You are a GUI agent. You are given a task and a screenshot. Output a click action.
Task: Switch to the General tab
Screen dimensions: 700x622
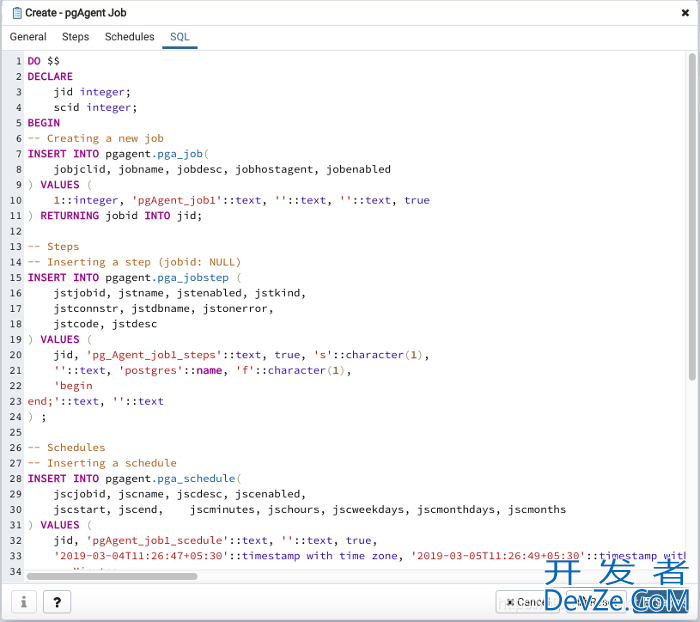pyautogui.click(x=28, y=37)
